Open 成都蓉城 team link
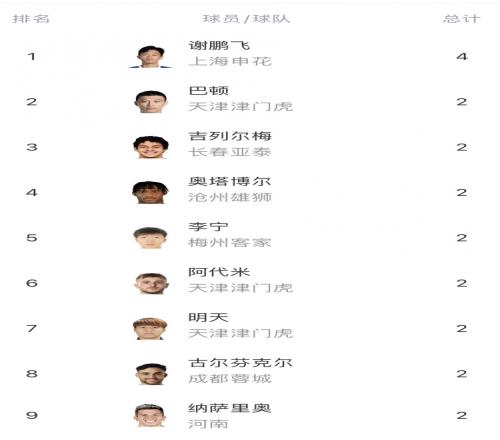 [230, 379]
